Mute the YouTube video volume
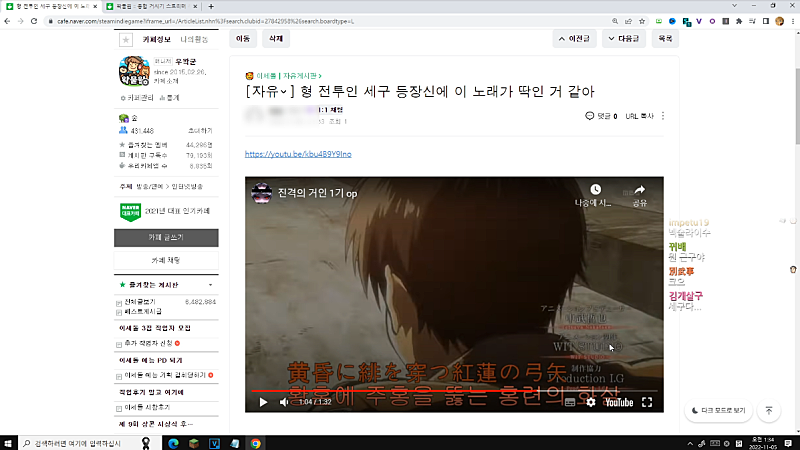The image size is (800, 450). tap(284, 402)
